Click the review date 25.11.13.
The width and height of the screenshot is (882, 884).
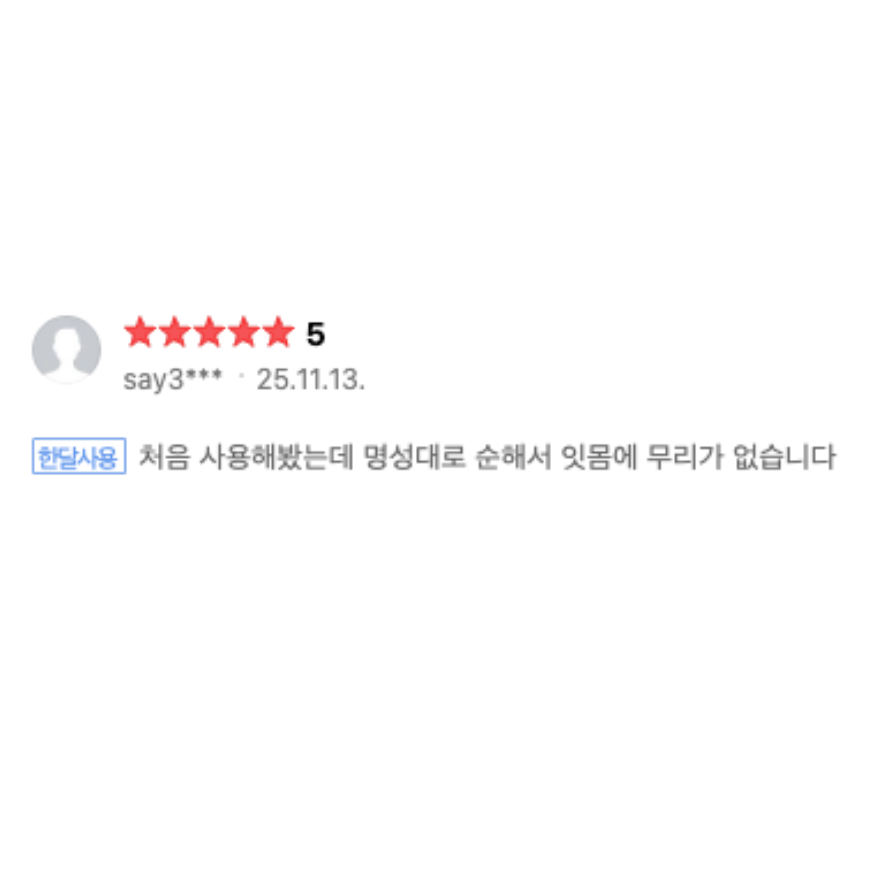311,379
